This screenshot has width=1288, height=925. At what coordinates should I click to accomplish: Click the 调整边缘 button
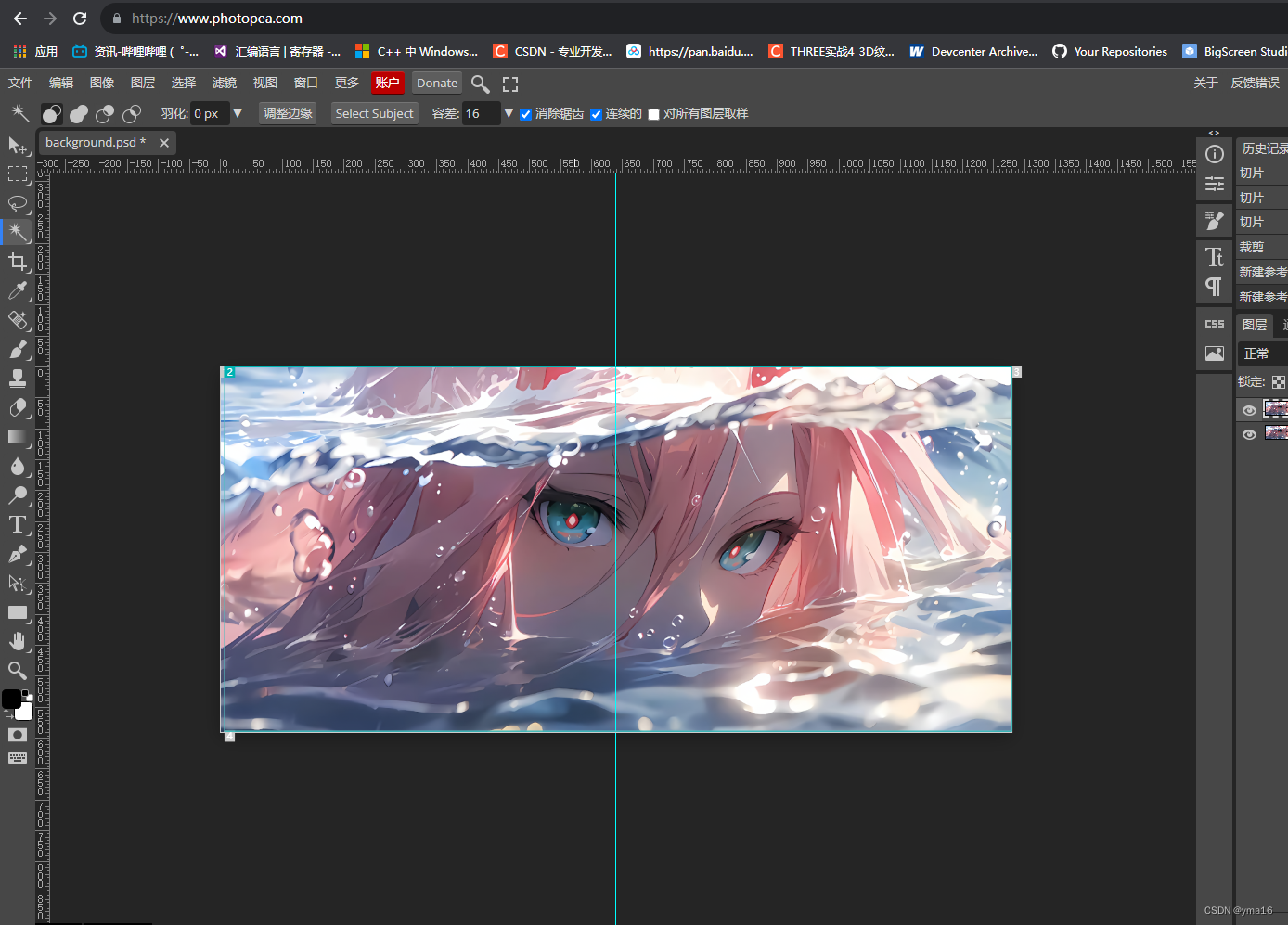click(288, 113)
